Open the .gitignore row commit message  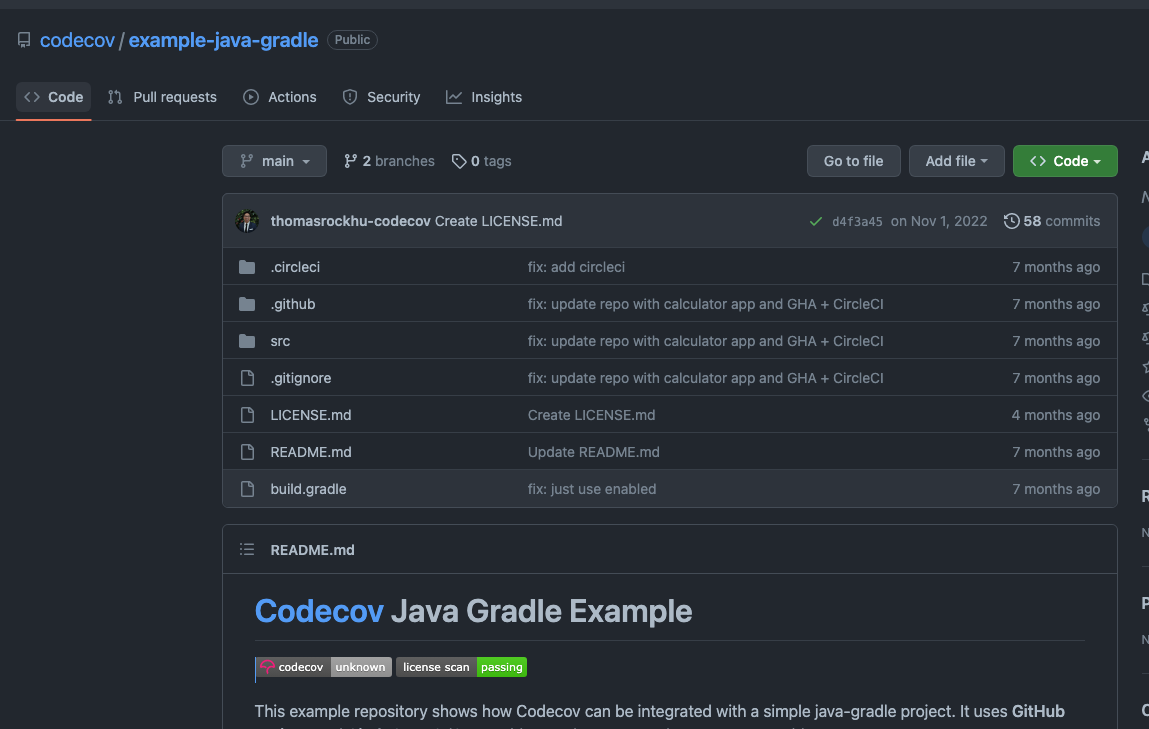pyautogui.click(x=706, y=378)
